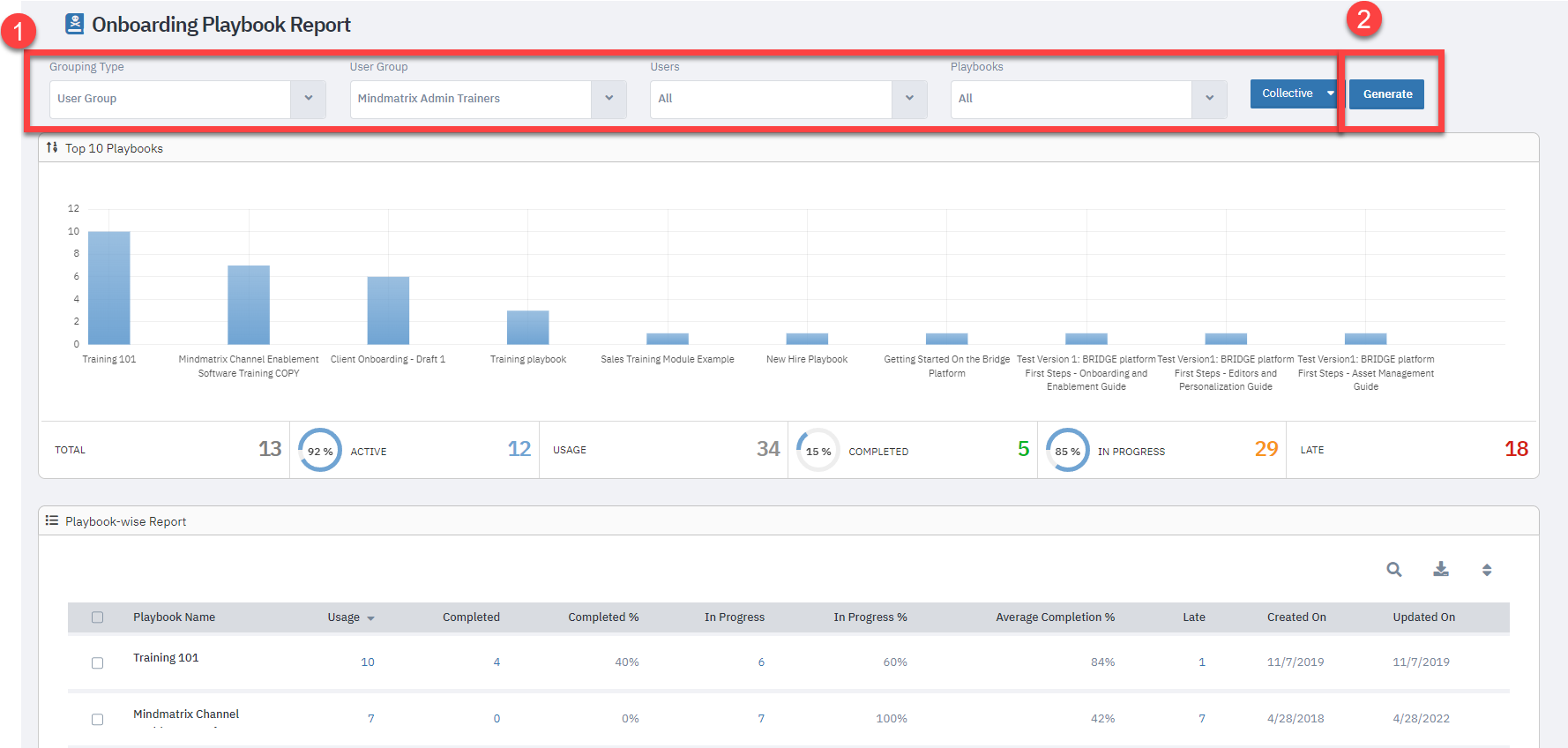Click the search icon above the playbook table

(1394, 570)
